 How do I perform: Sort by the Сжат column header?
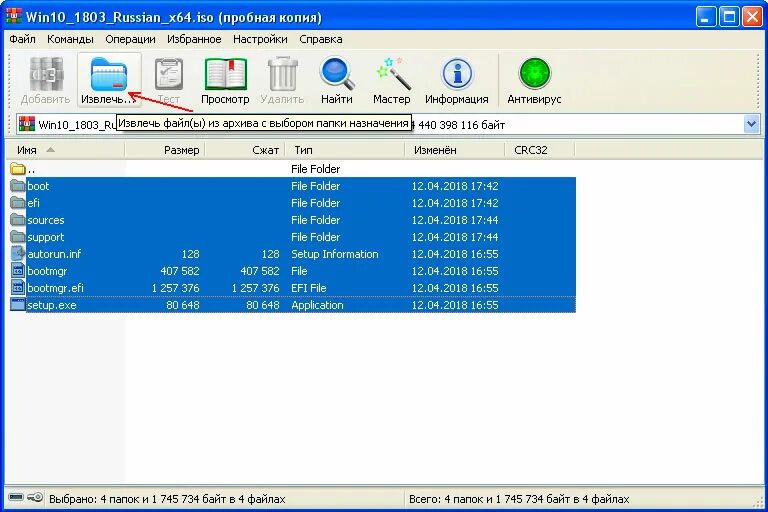244,150
